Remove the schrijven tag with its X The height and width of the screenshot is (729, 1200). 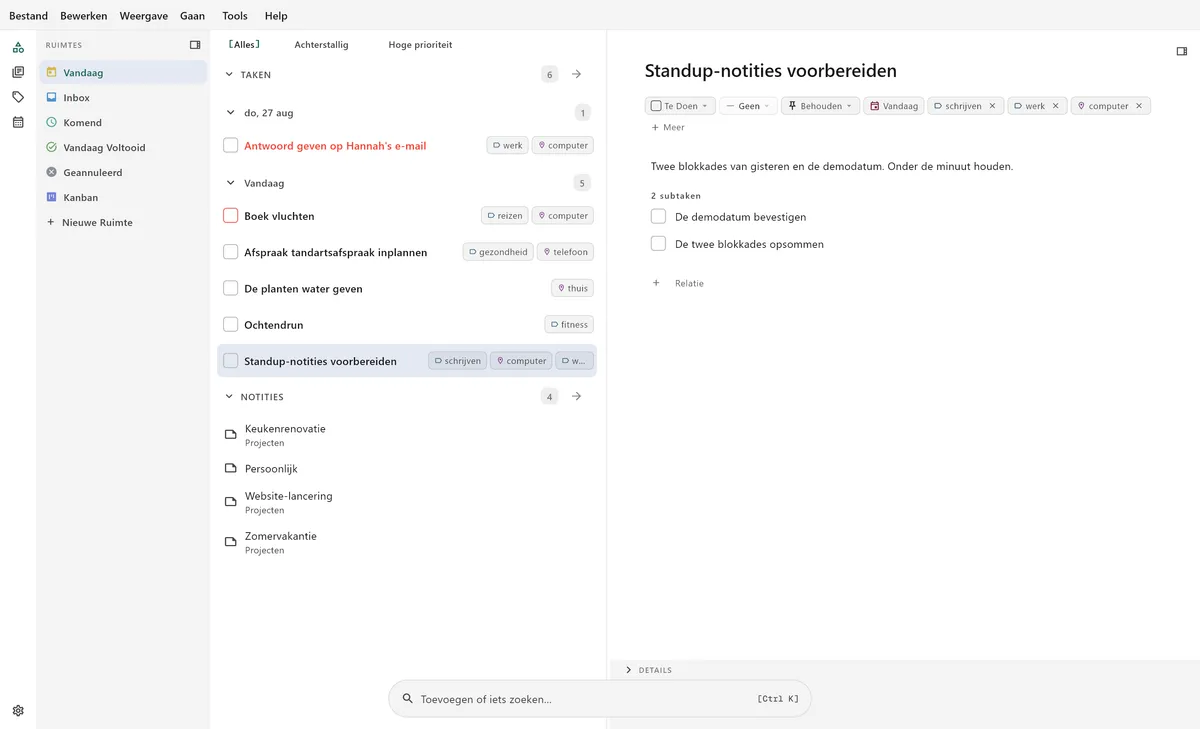tap(992, 106)
